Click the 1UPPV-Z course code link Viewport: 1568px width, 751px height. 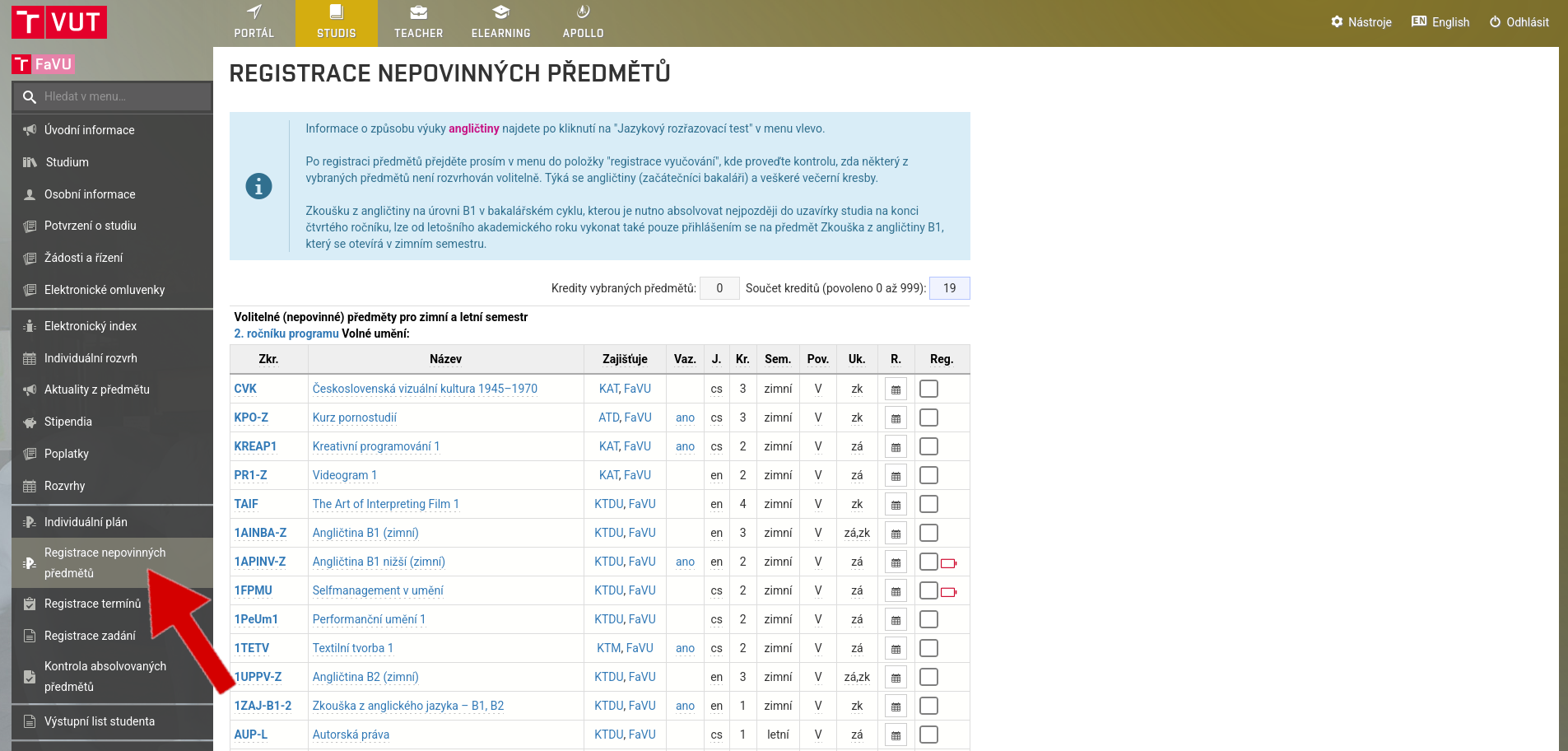pyautogui.click(x=258, y=677)
